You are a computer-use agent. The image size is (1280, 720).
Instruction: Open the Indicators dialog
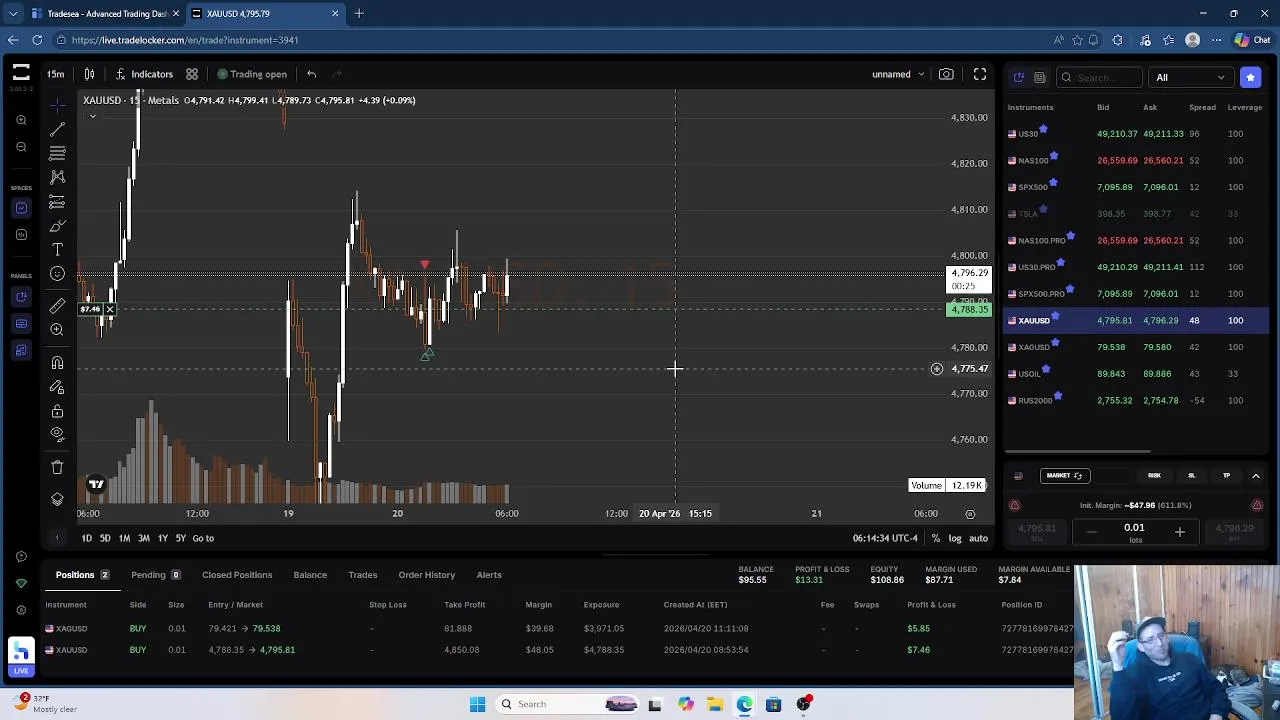coord(144,74)
